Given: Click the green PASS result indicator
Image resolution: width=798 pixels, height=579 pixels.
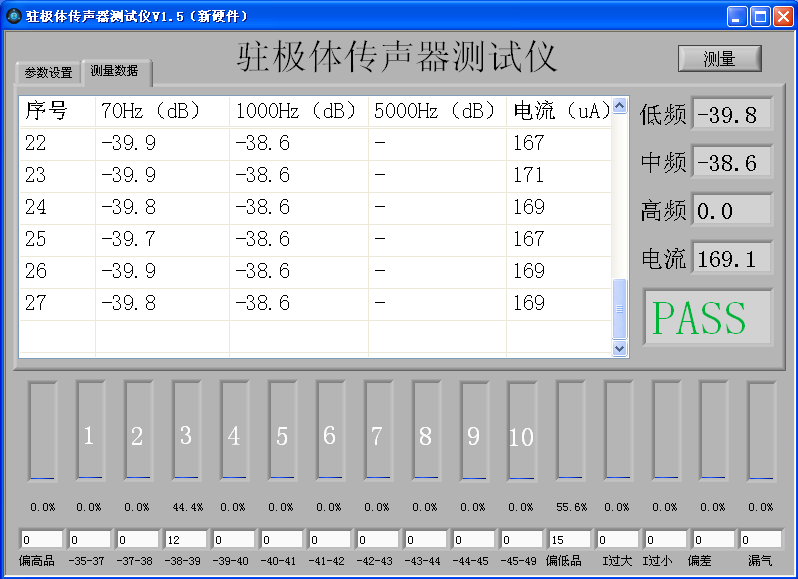Looking at the screenshot, I should pyautogui.click(x=707, y=318).
